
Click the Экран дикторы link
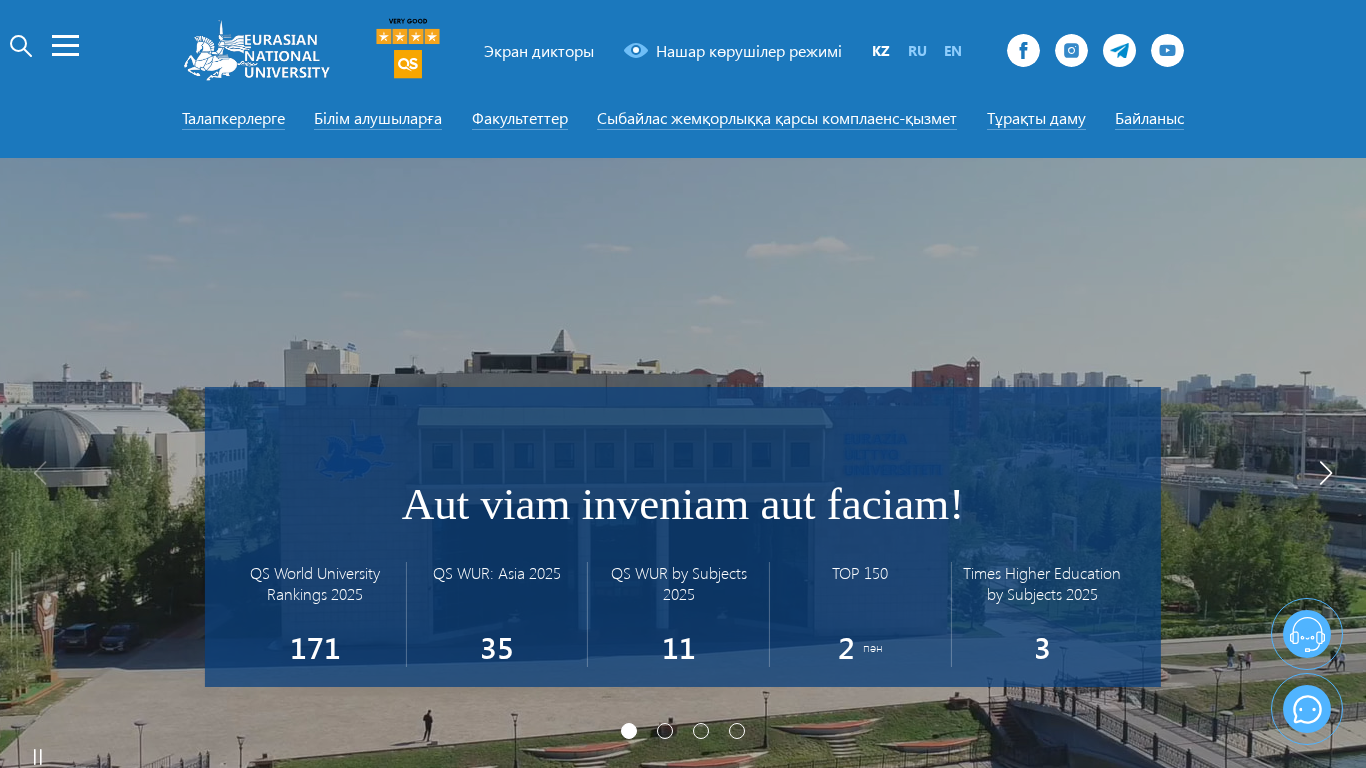point(539,51)
